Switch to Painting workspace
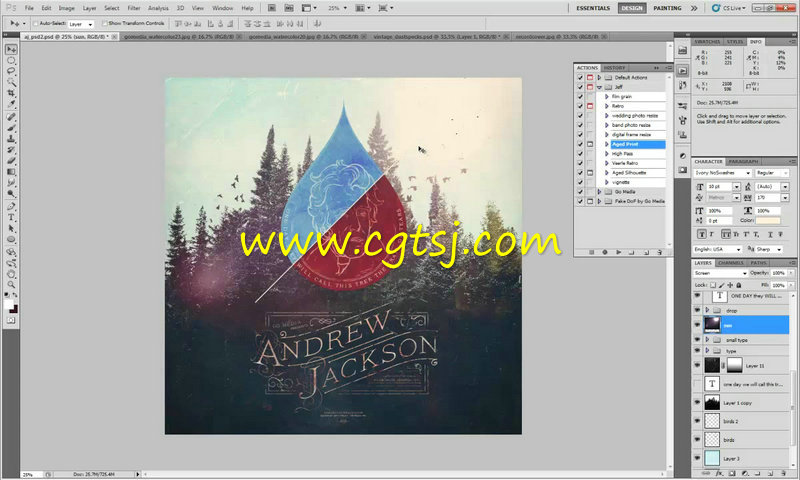The height and width of the screenshot is (480, 800). [x=667, y=8]
